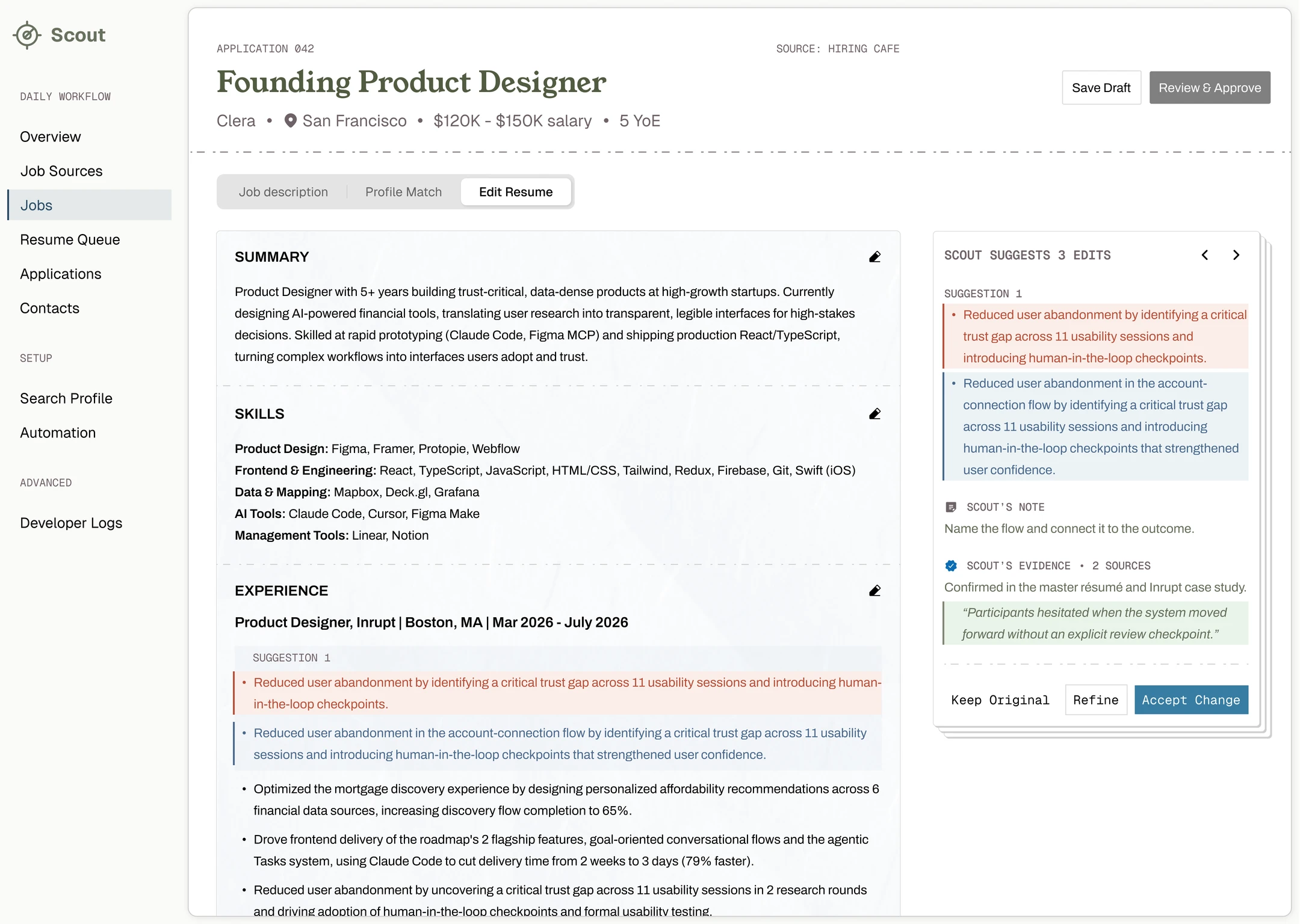Go to Applications in sidebar
This screenshot has width=1300, height=924.
61,274
